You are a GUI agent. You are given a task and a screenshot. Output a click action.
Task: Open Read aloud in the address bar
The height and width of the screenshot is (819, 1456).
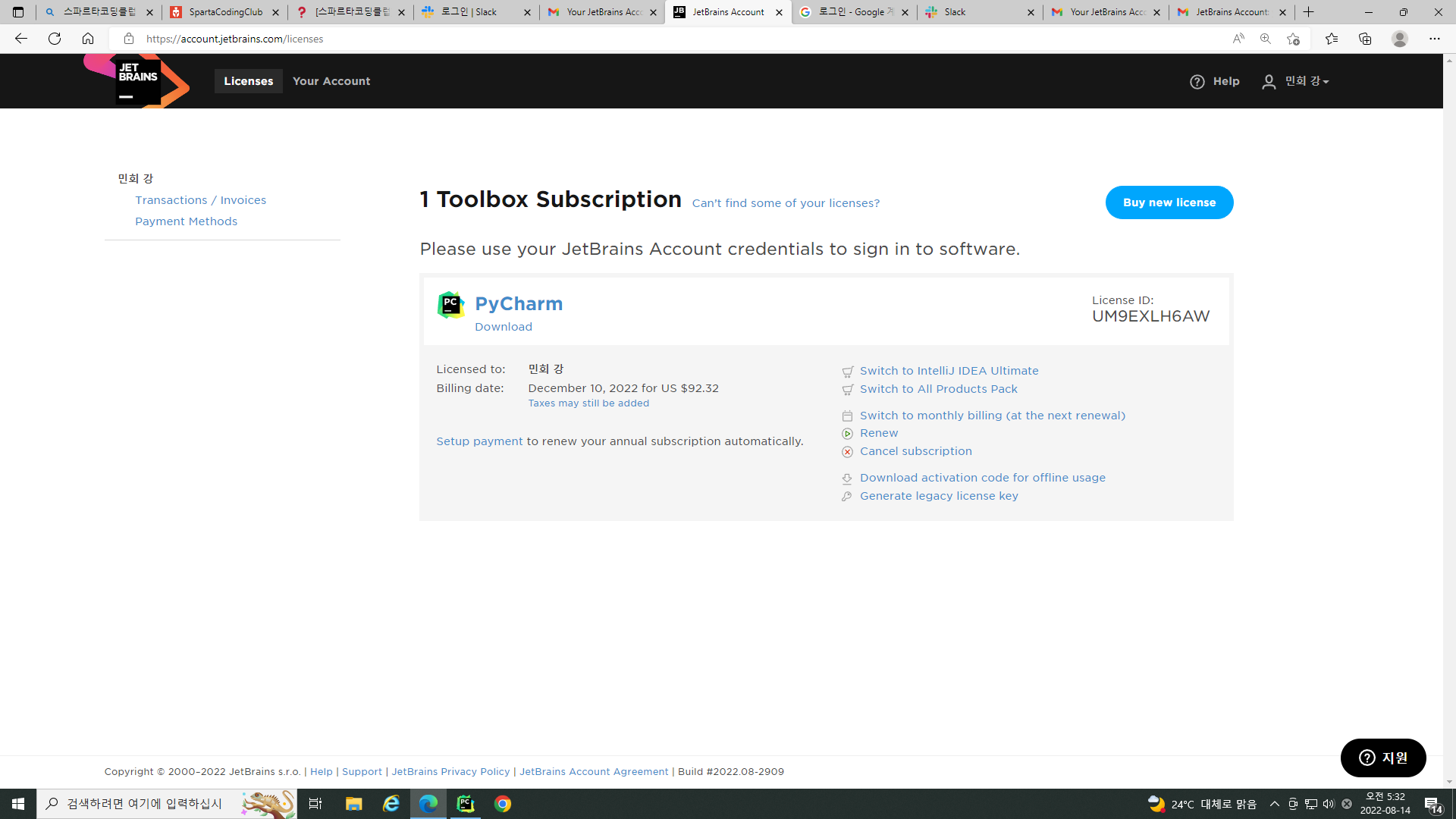(x=1238, y=39)
